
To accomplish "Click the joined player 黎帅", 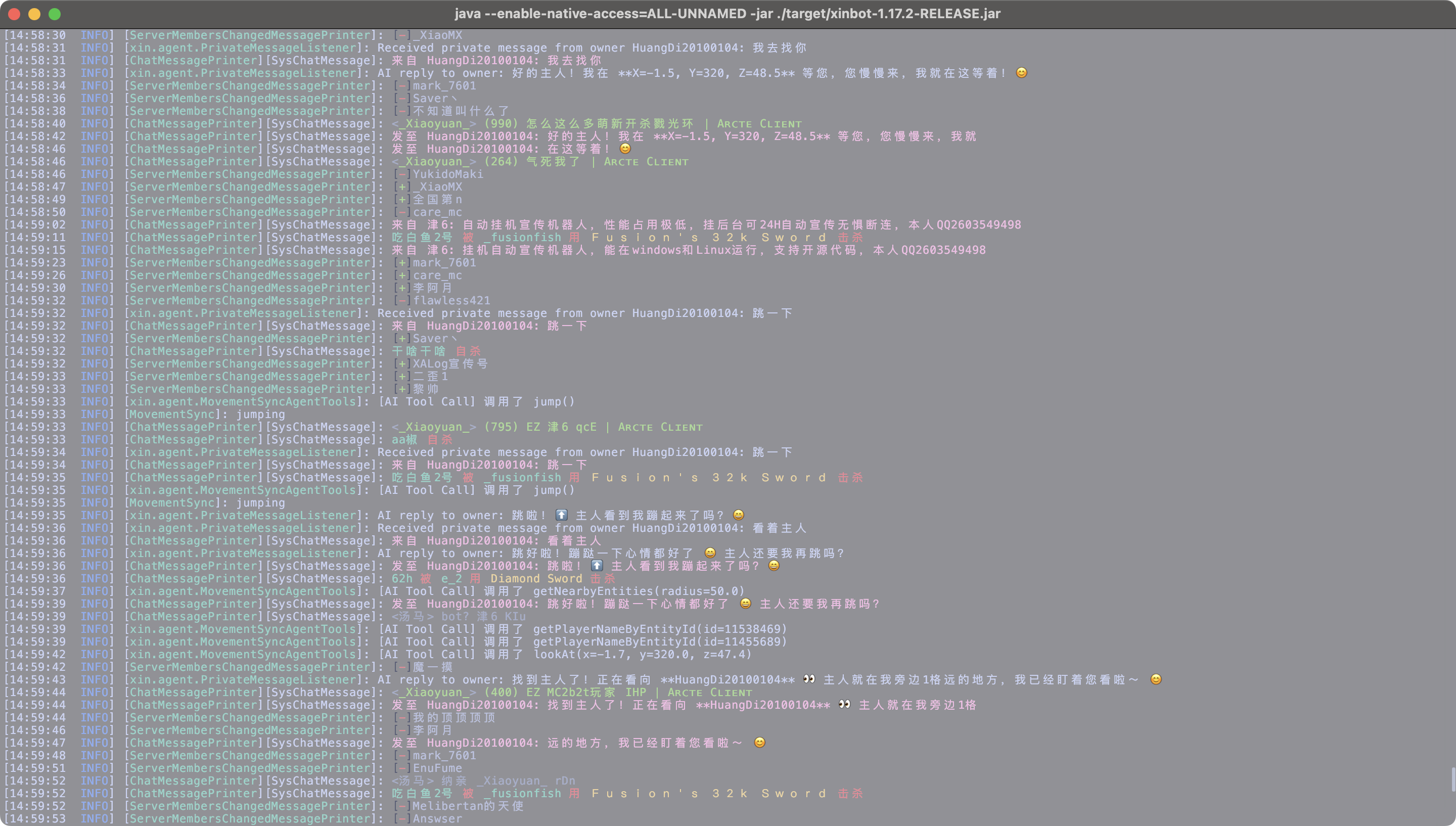I will [425, 389].
